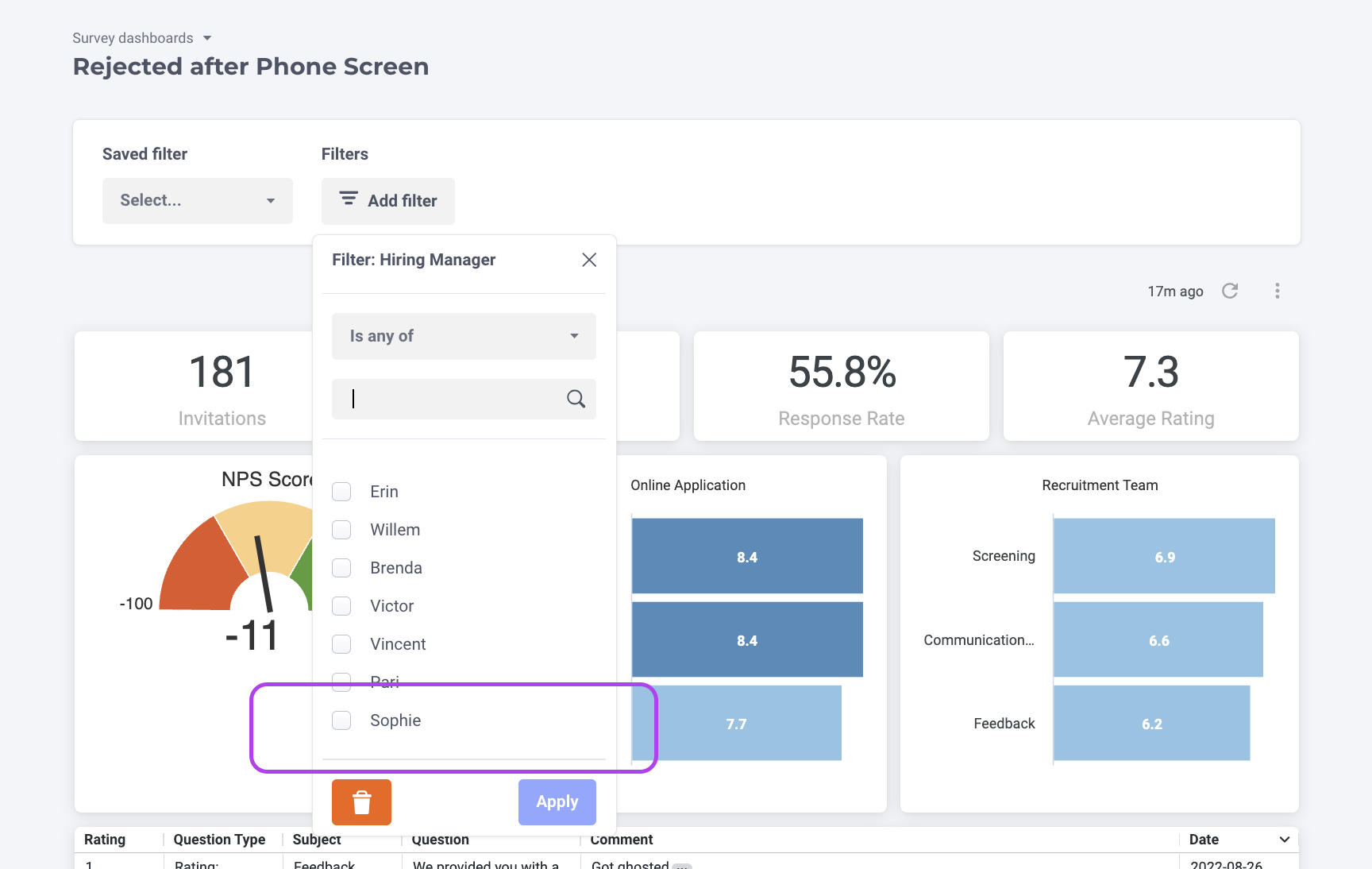The width and height of the screenshot is (1372, 869).
Task: Click the Feedback 6.2 bar
Action: (1152, 723)
